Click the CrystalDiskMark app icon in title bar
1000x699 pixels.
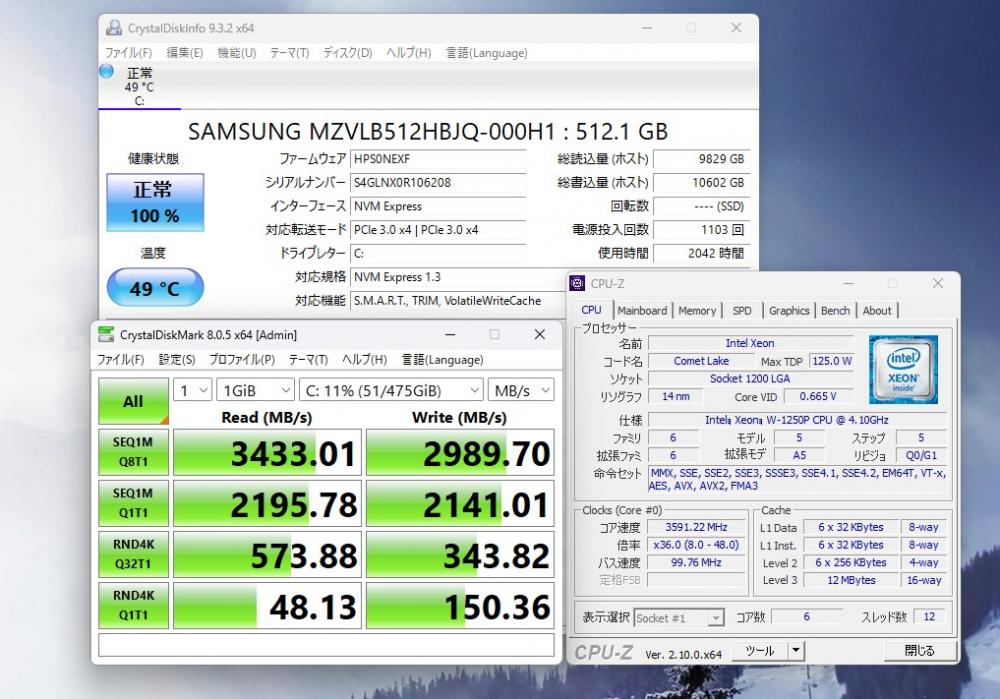[105, 334]
